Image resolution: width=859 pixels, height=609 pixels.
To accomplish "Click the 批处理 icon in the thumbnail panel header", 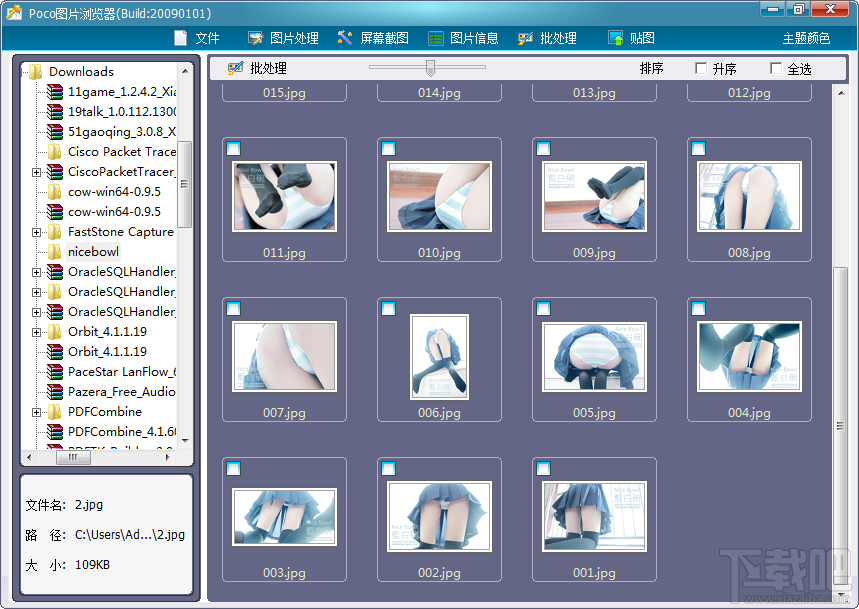I will 236,68.
